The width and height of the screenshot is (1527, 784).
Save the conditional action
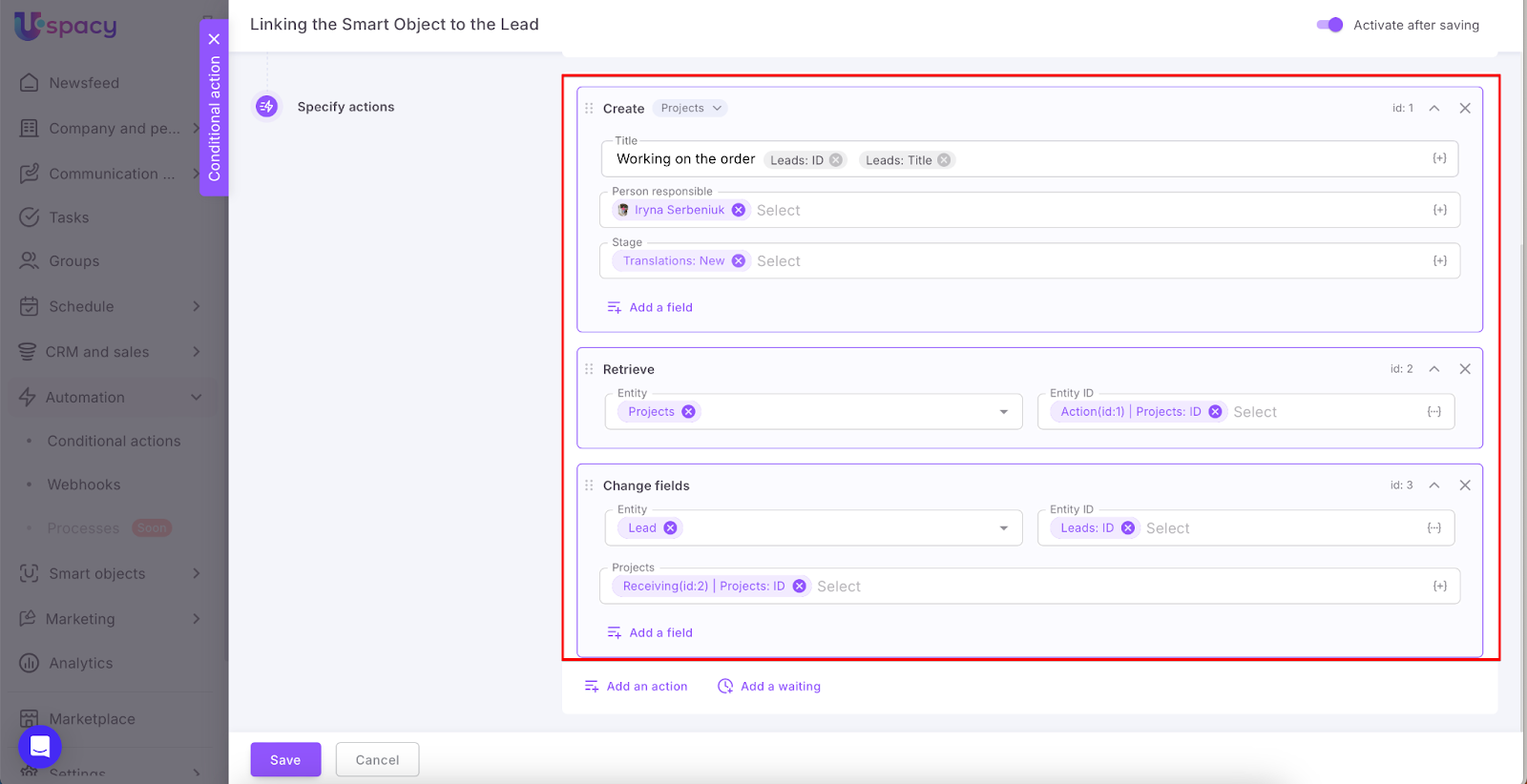point(285,760)
